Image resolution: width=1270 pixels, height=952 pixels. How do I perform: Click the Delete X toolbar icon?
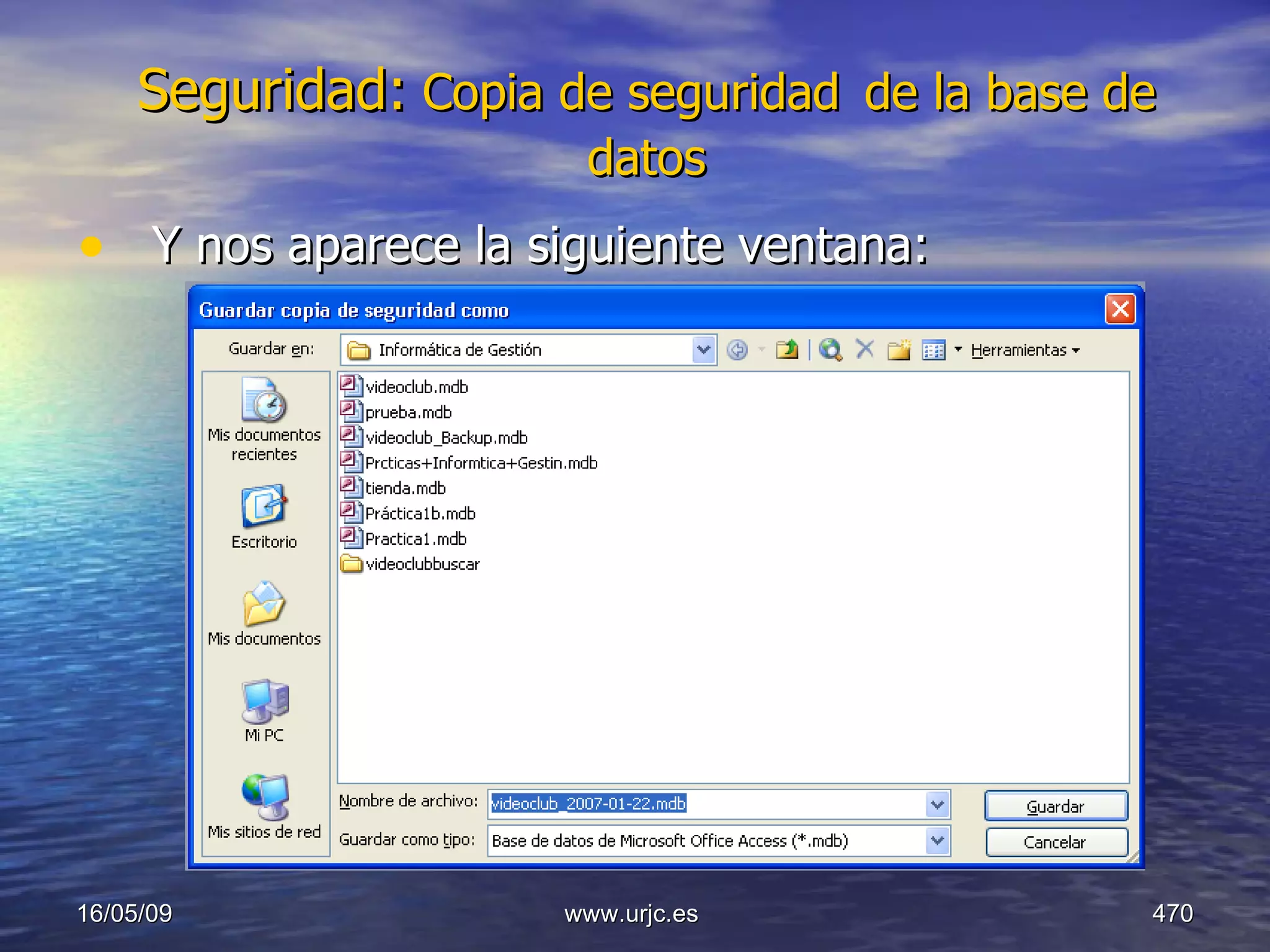click(865, 349)
